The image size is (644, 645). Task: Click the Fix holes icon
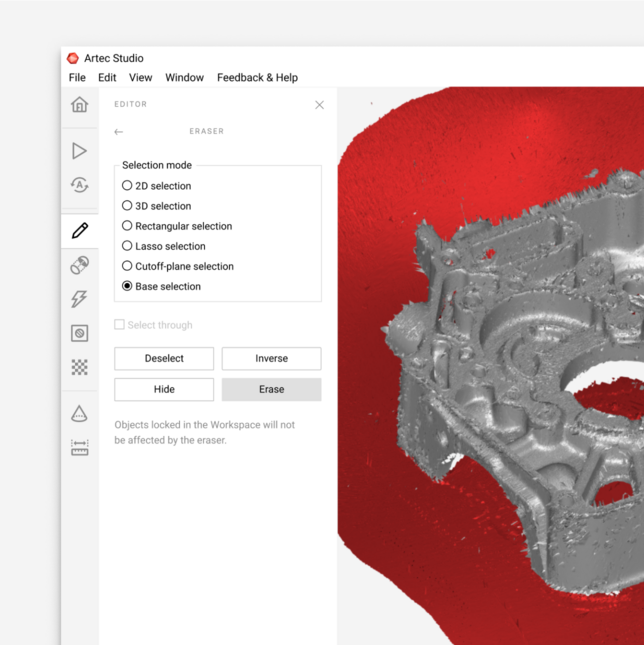pyautogui.click(x=80, y=333)
